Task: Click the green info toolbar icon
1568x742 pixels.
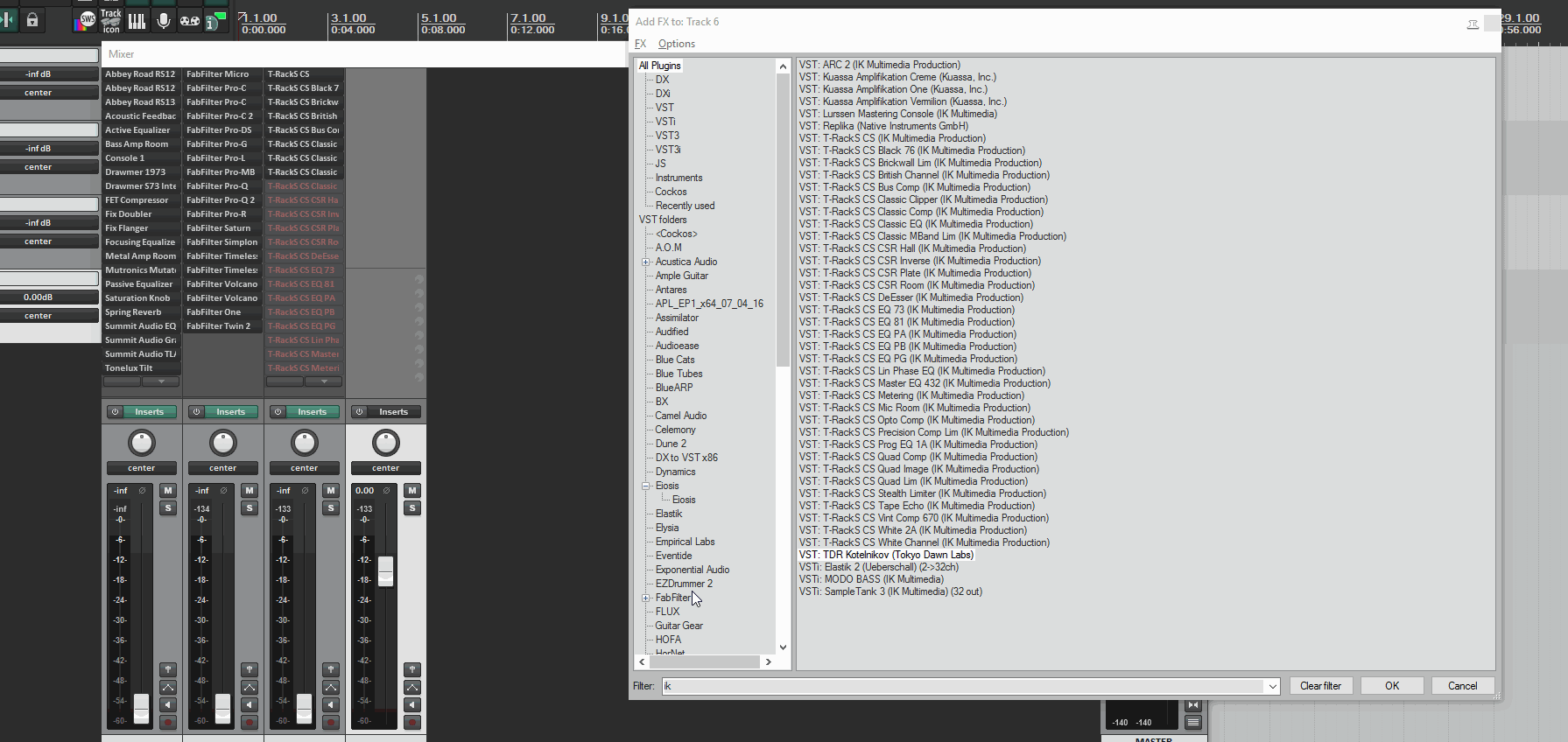Action: [214, 21]
